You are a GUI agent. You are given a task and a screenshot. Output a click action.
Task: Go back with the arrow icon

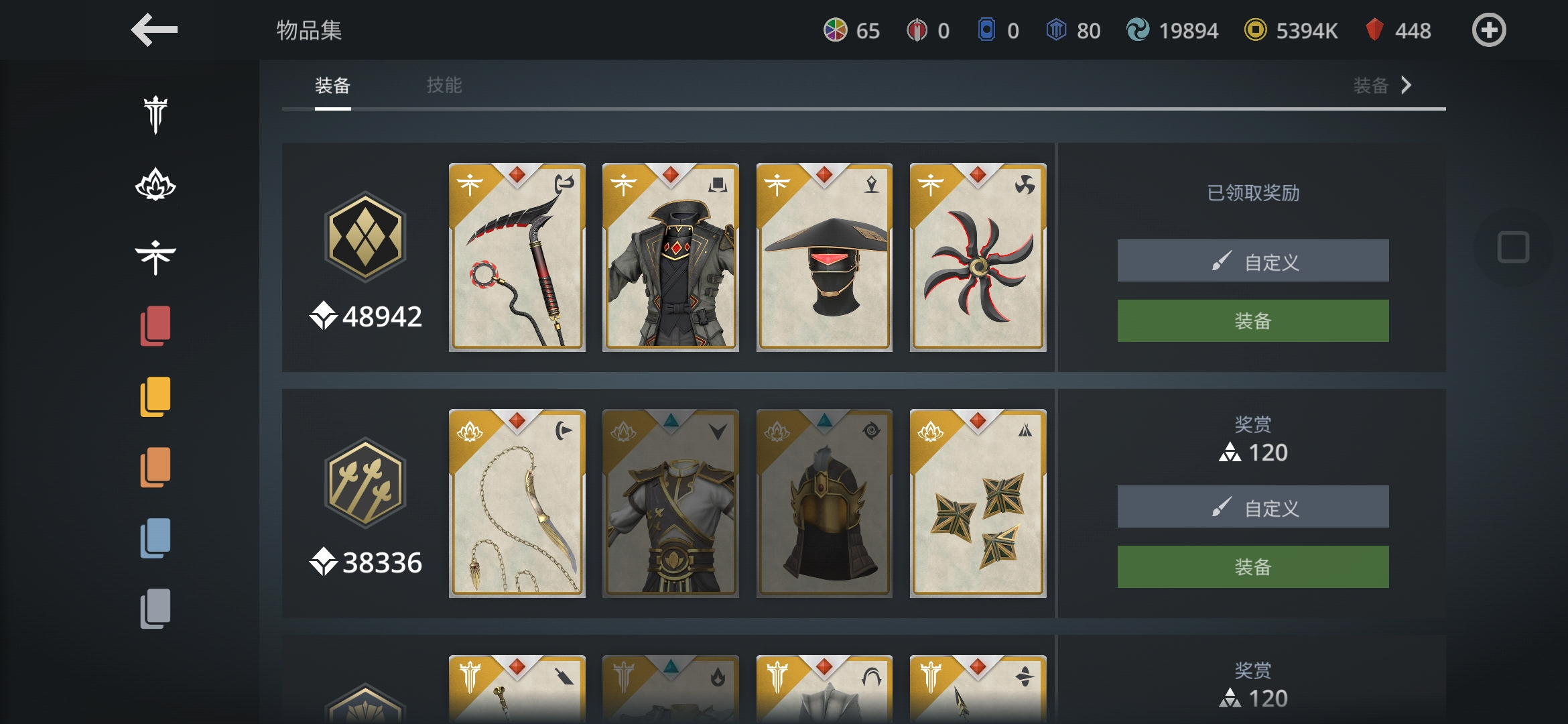pyautogui.click(x=154, y=30)
